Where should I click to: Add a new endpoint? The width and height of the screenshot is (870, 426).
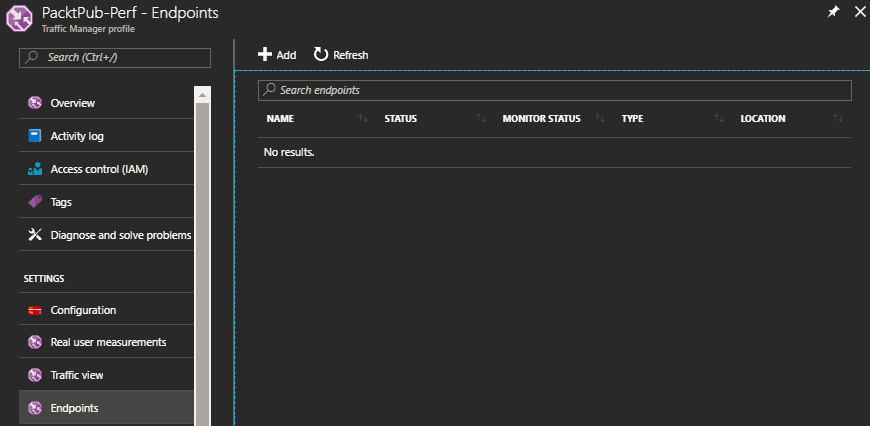coord(277,54)
